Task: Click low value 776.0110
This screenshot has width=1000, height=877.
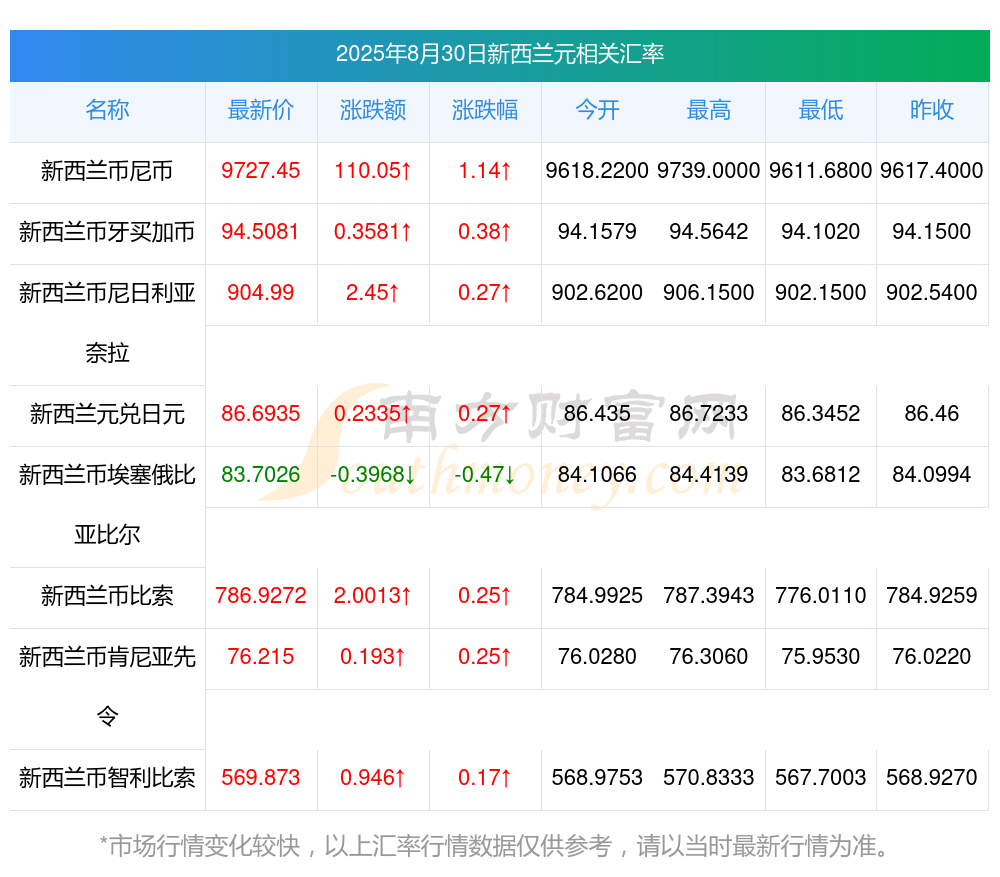Action: [821, 596]
